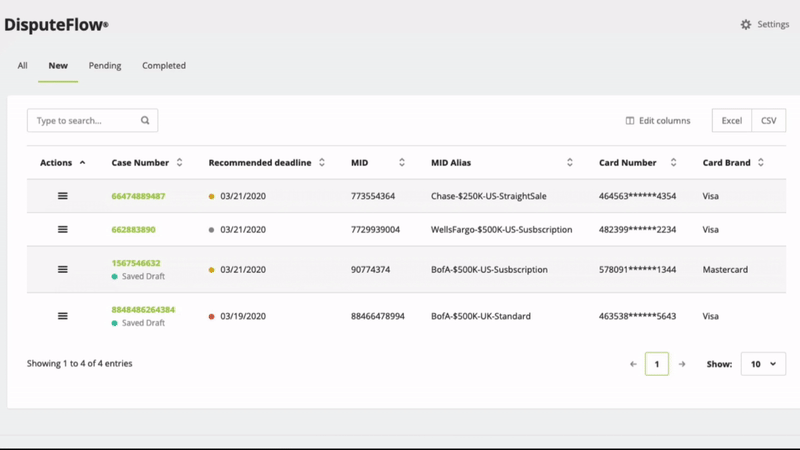Open actions menu for case 662883890
This screenshot has width=800, height=450.
[63, 230]
